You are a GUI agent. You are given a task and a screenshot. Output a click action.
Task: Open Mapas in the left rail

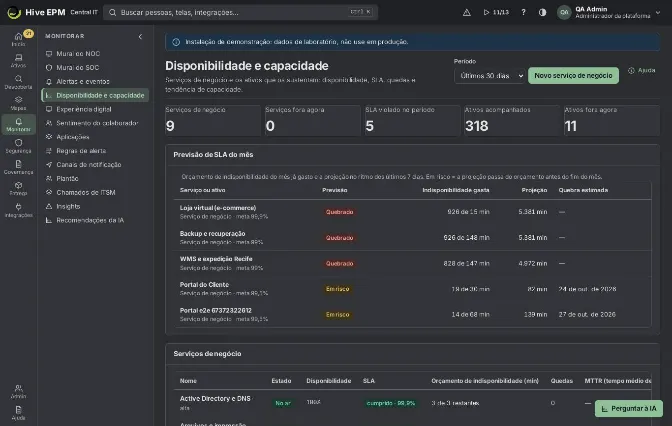(18, 103)
